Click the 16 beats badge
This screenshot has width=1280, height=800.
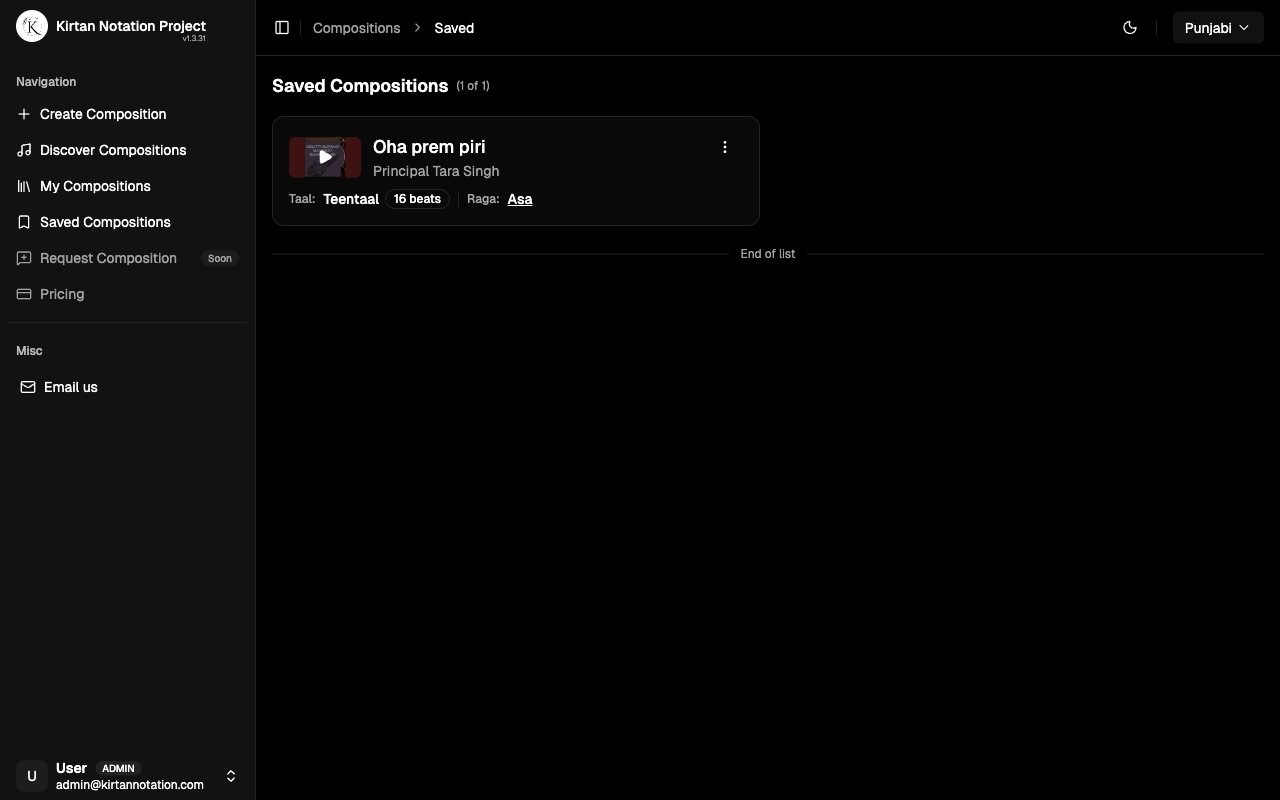tap(417, 199)
